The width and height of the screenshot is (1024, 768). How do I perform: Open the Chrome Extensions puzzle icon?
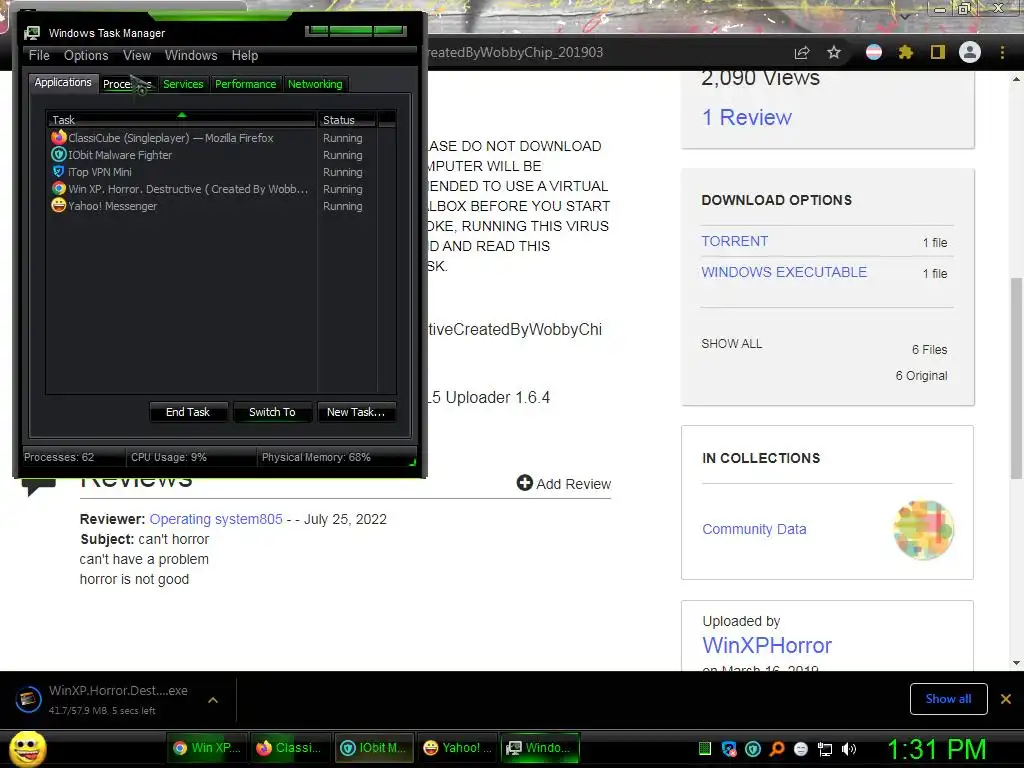[906, 52]
